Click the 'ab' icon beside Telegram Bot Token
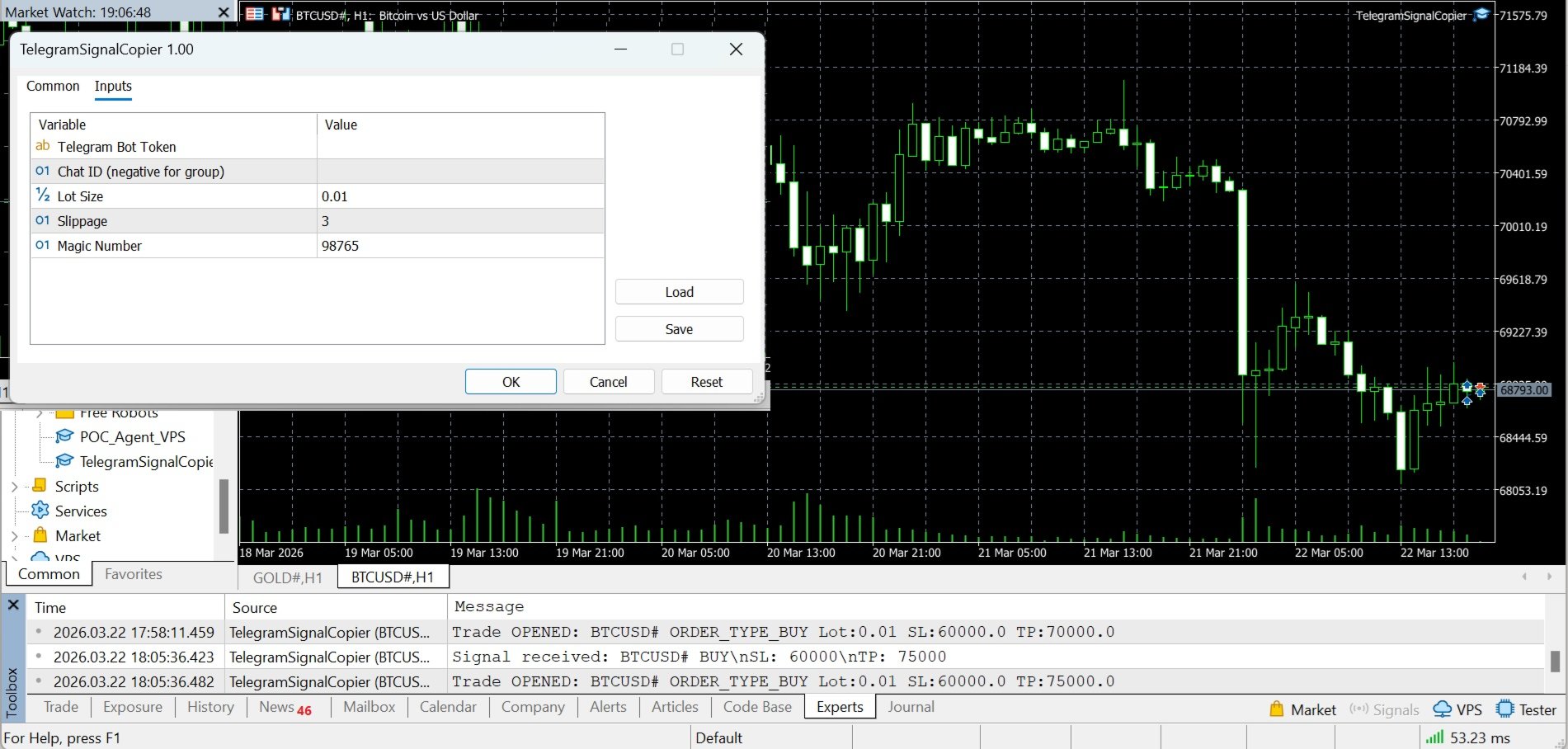This screenshot has width=1568, height=749. coord(43,146)
